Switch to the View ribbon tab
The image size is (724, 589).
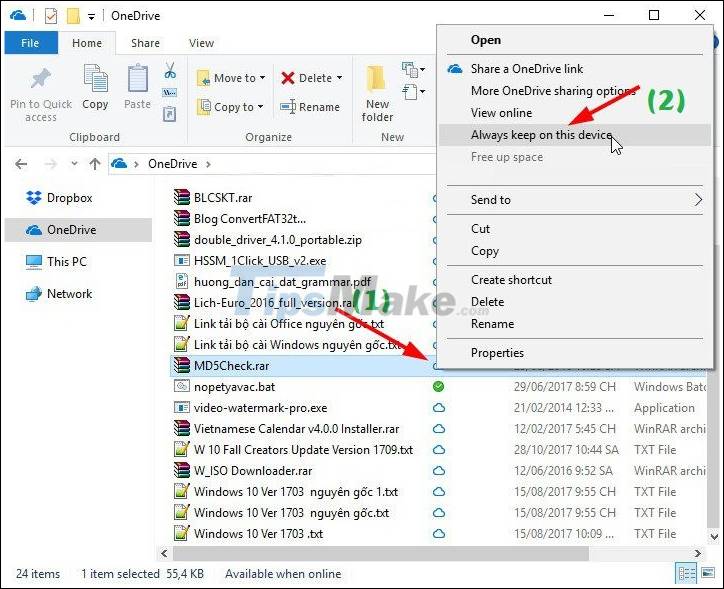point(201,43)
